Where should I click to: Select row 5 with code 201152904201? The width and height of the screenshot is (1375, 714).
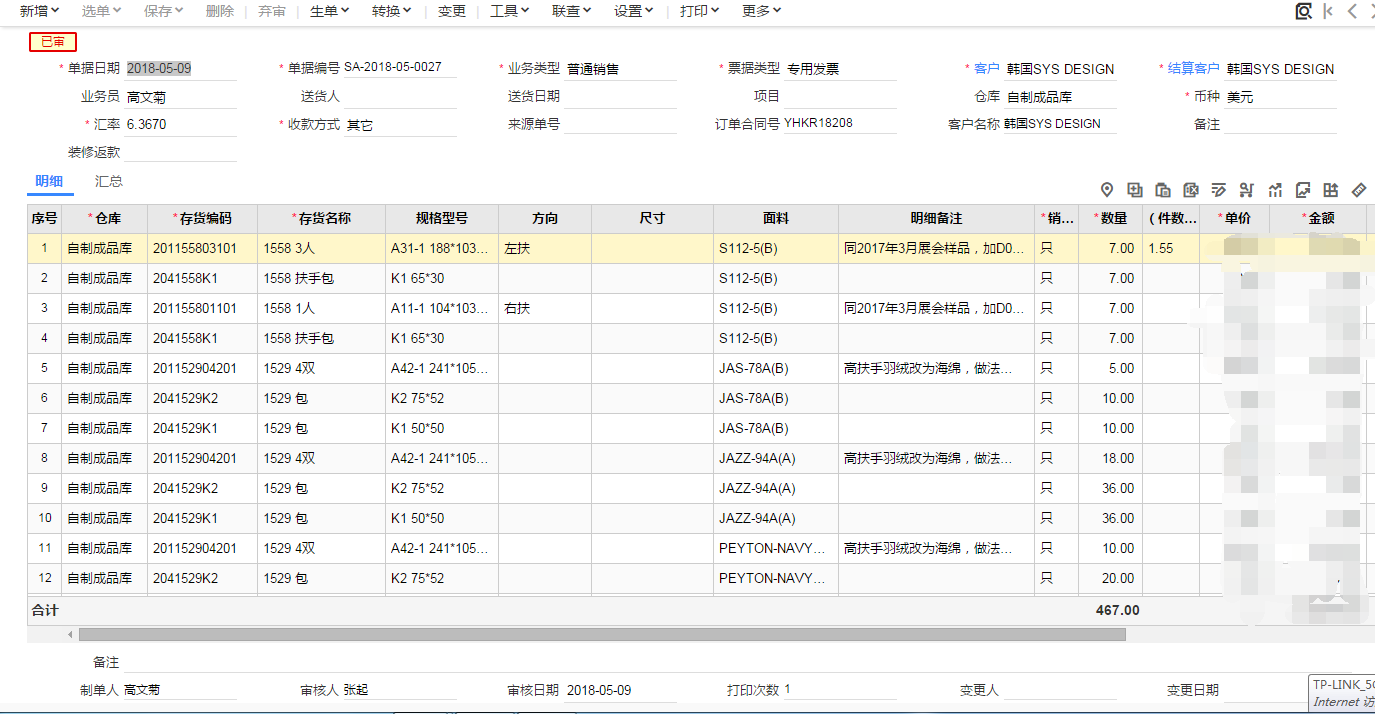[195, 368]
